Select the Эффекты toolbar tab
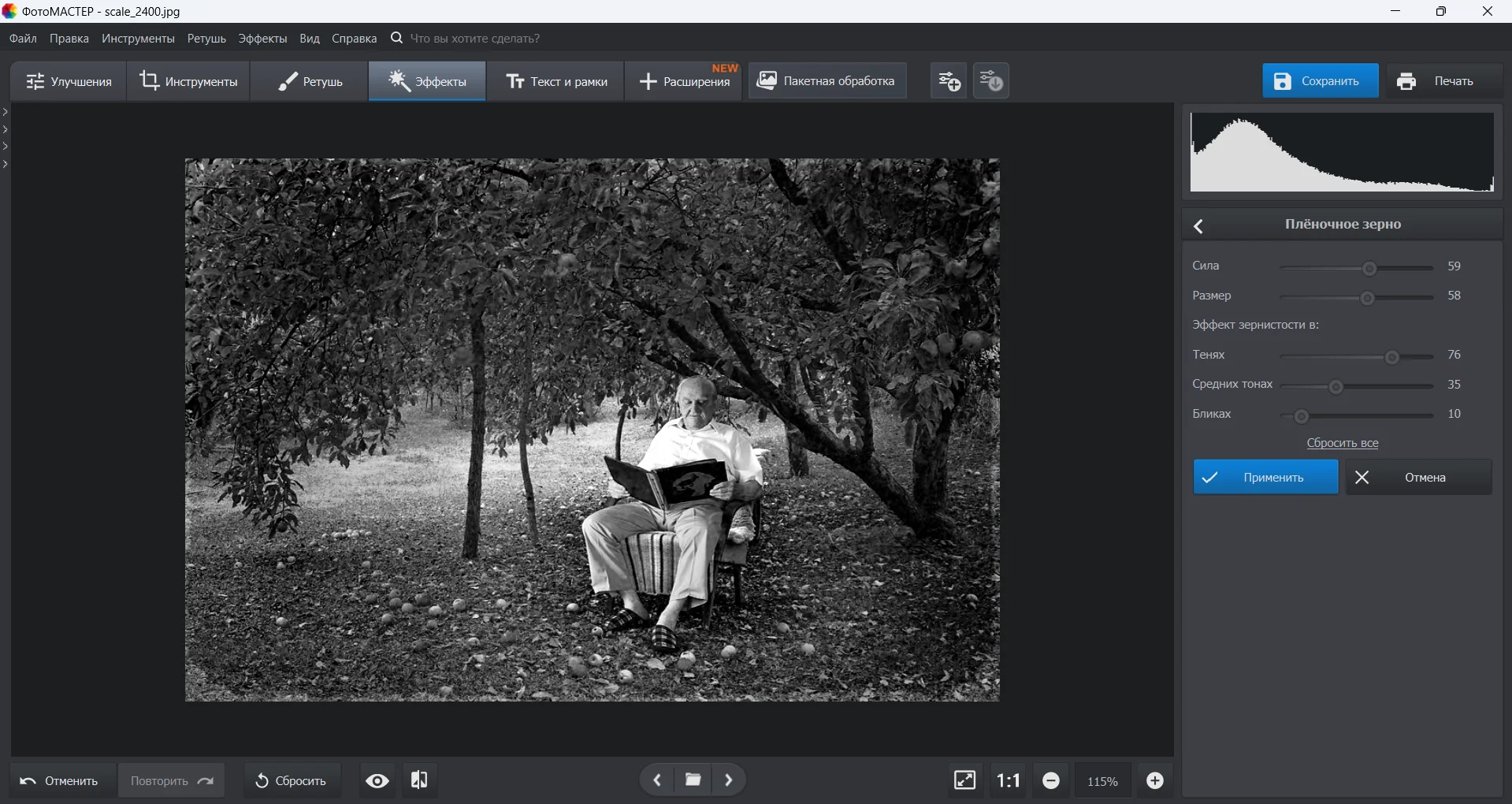This screenshot has width=1512, height=804. [427, 81]
